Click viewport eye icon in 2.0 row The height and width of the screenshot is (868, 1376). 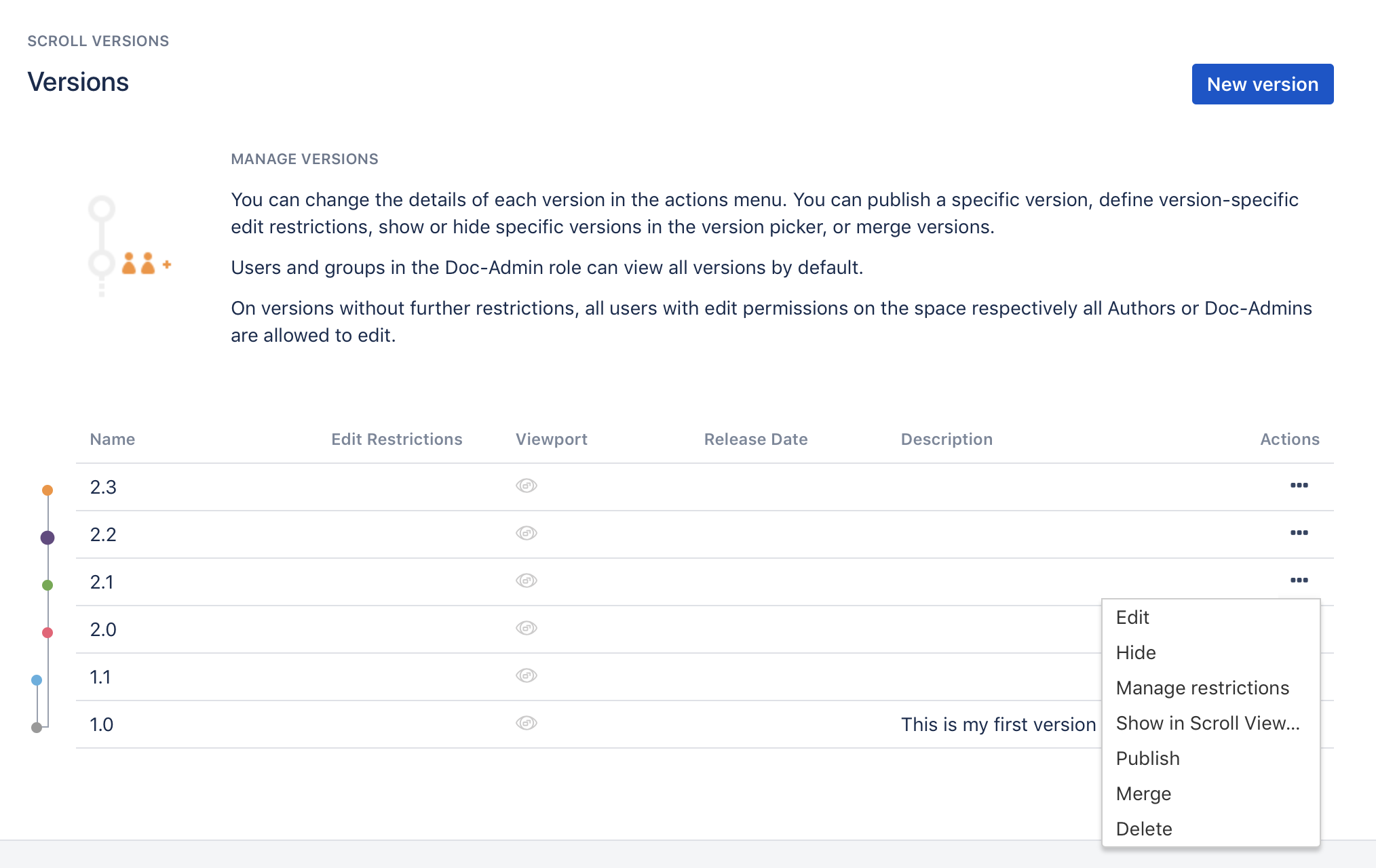click(x=526, y=628)
